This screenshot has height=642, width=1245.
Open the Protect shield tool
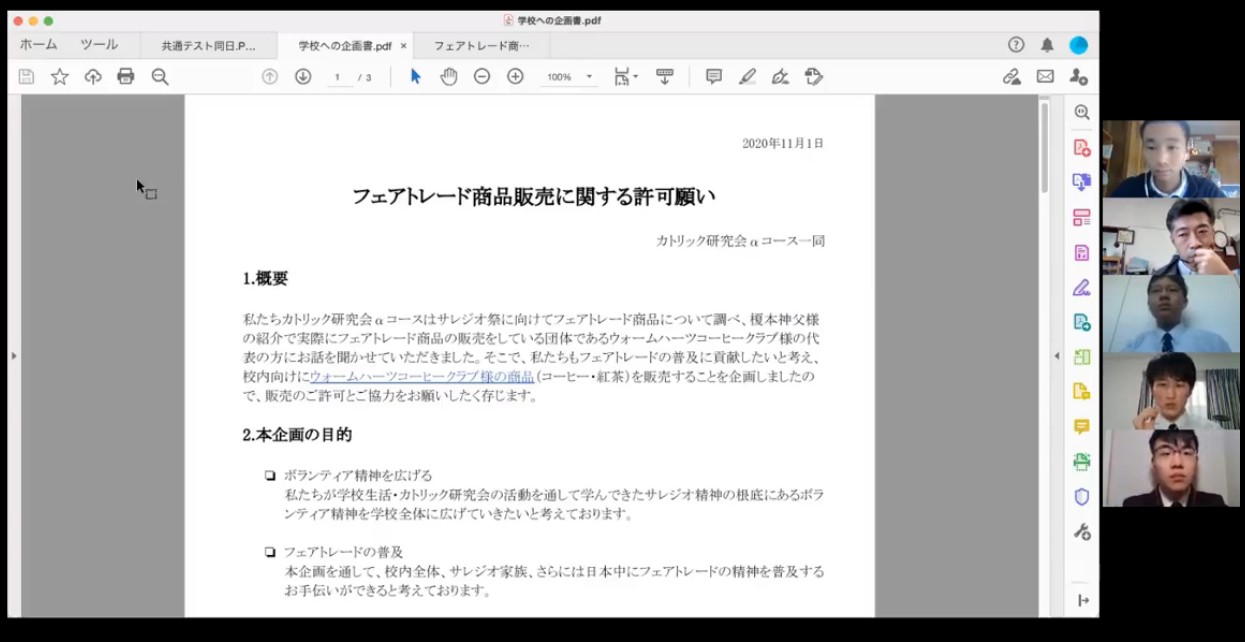[x=1081, y=497]
